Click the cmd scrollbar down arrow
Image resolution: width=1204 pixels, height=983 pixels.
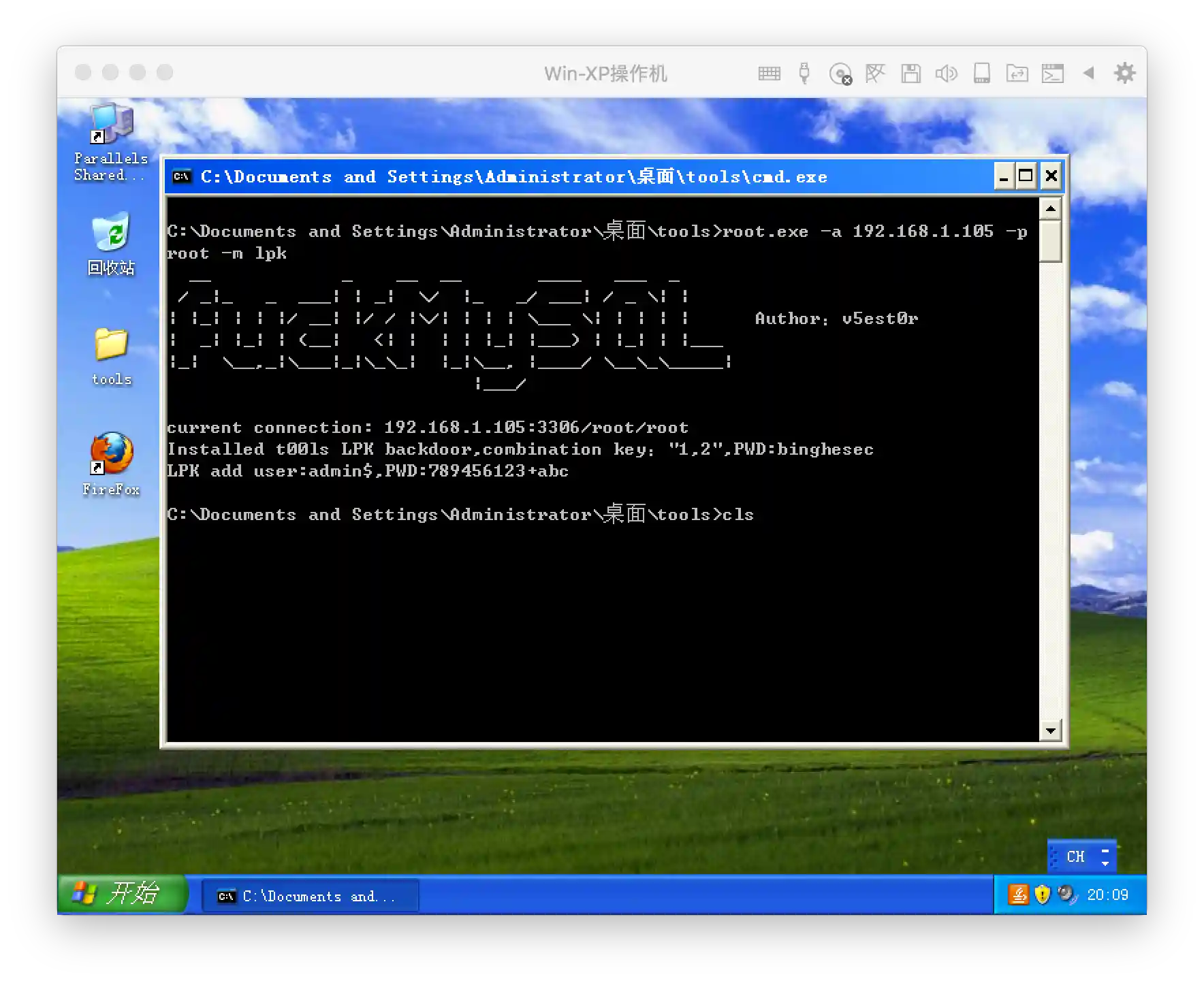tap(1050, 730)
